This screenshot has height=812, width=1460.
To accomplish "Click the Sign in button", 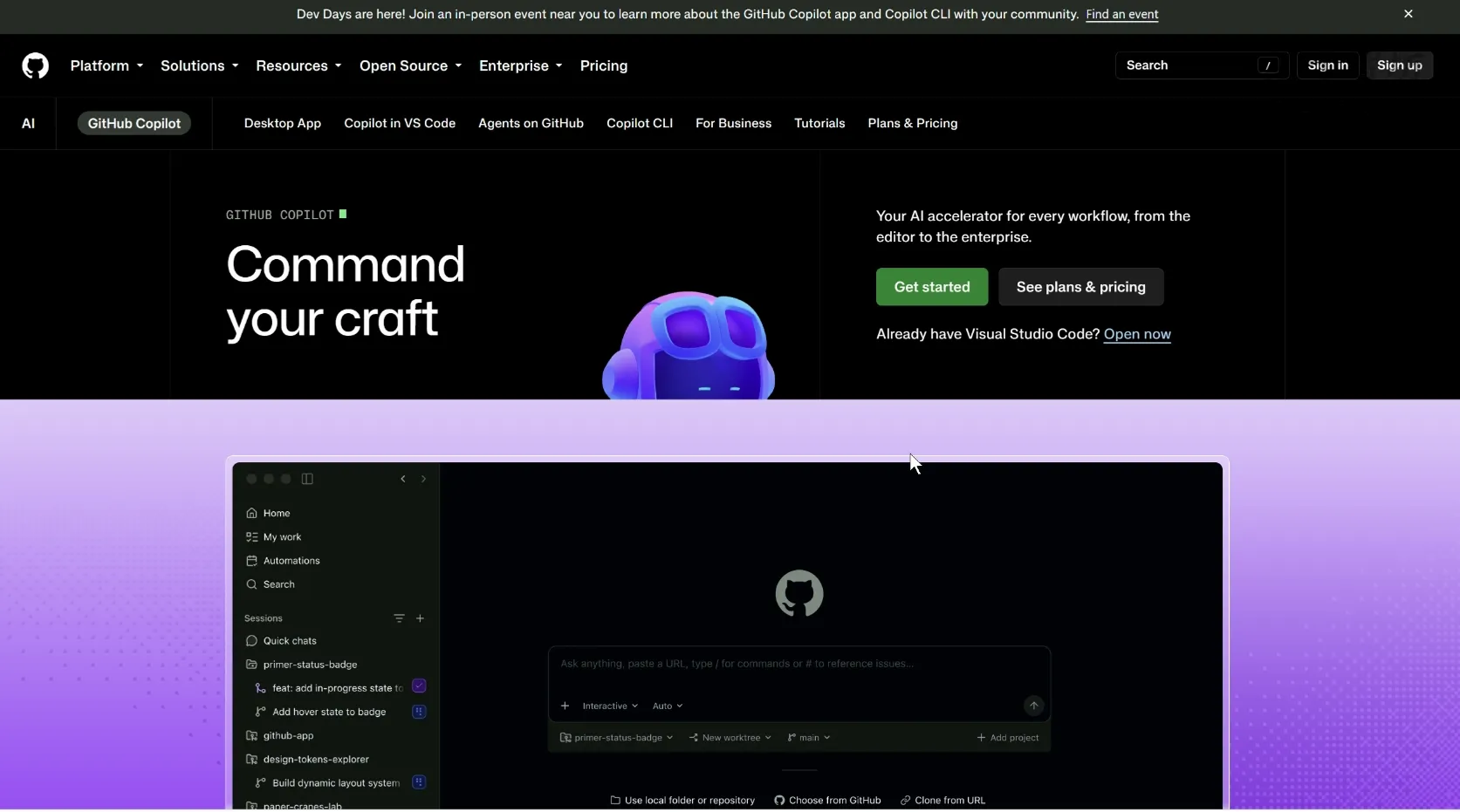I will [x=1327, y=65].
